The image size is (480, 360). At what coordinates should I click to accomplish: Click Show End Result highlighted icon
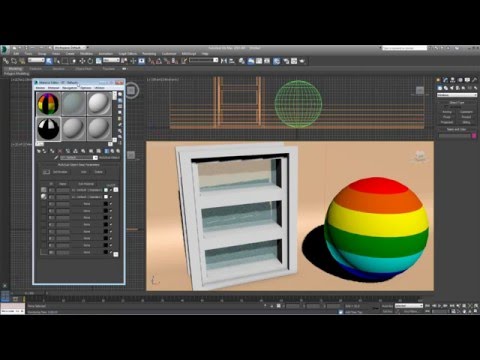(107, 151)
